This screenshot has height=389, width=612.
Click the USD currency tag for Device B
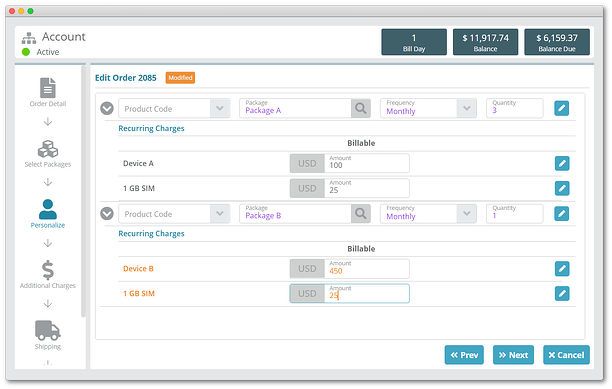click(307, 269)
